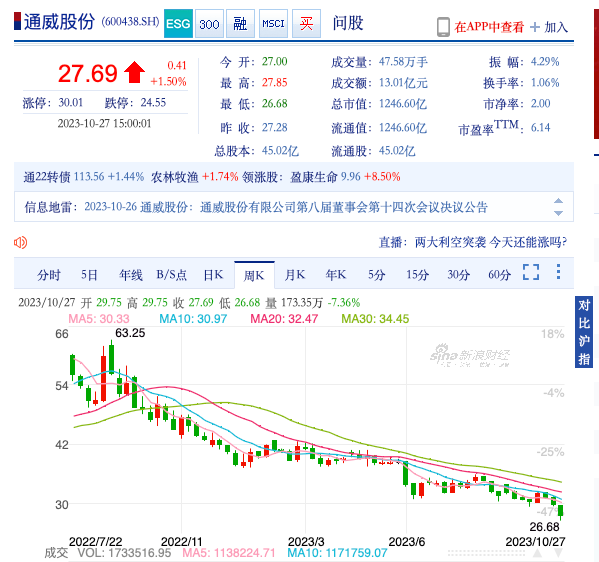Screen dimensions: 599x562
Task: Switch to the 15分 tab
Action: 417,275
